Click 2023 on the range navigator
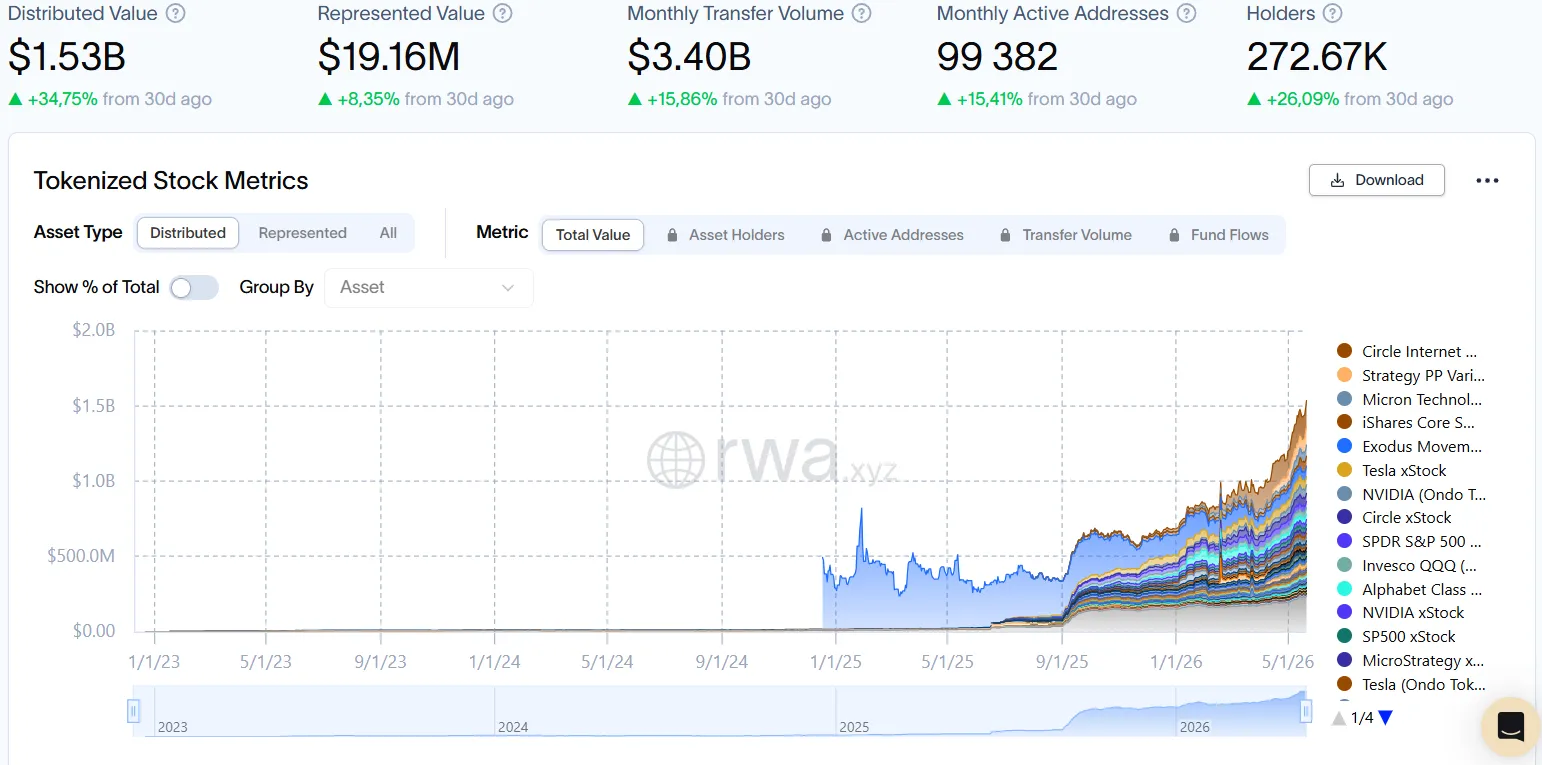Image resolution: width=1542 pixels, height=765 pixels. [173, 727]
